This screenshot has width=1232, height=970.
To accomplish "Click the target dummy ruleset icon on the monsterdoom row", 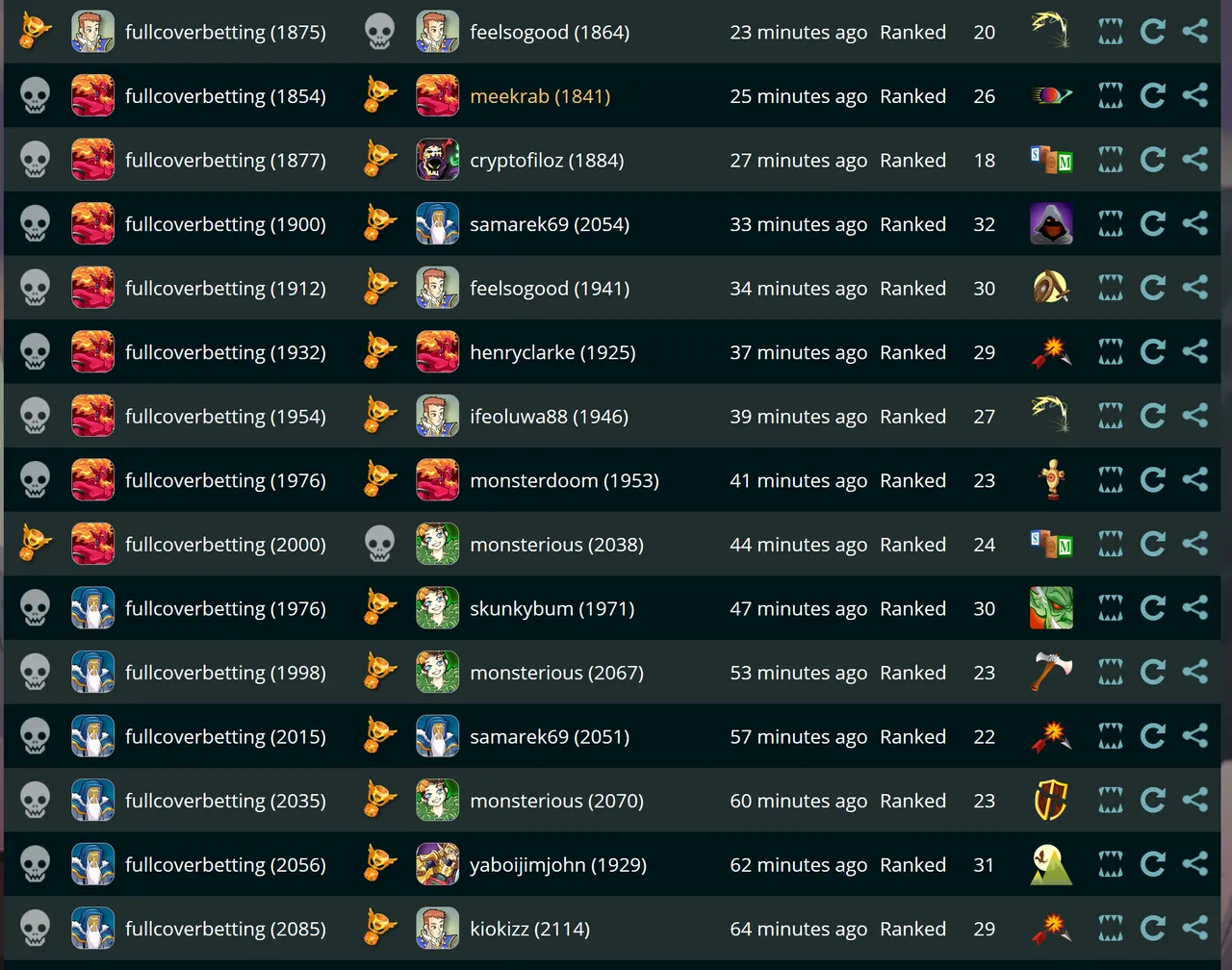I will point(1051,480).
